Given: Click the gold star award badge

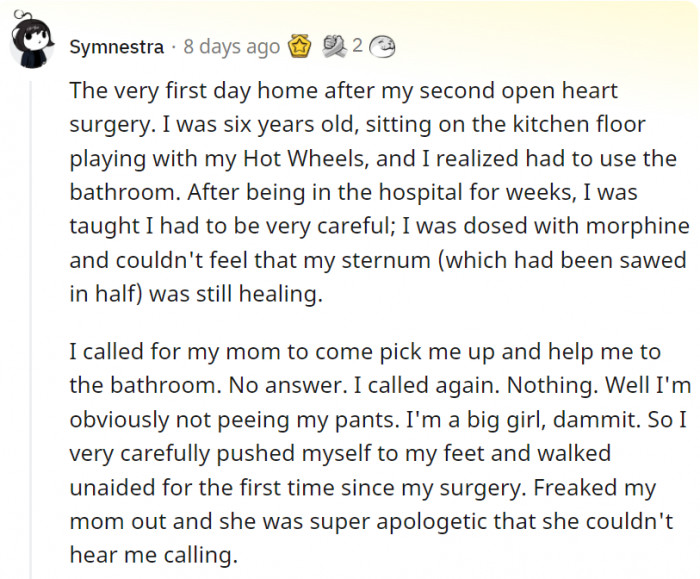Looking at the screenshot, I should click(299, 46).
